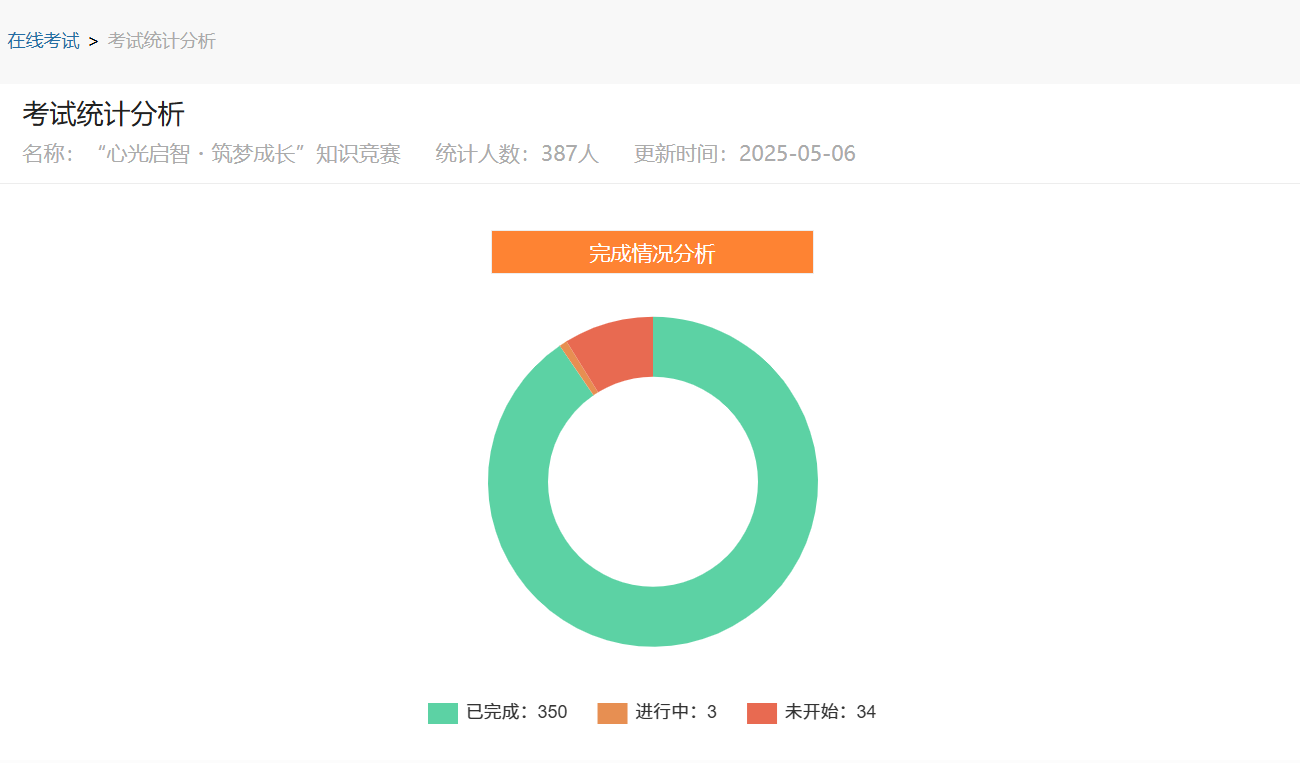Screen dimensions: 1300x763
Task: Click the 统计人数 387人 text
Action: click(x=517, y=154)
